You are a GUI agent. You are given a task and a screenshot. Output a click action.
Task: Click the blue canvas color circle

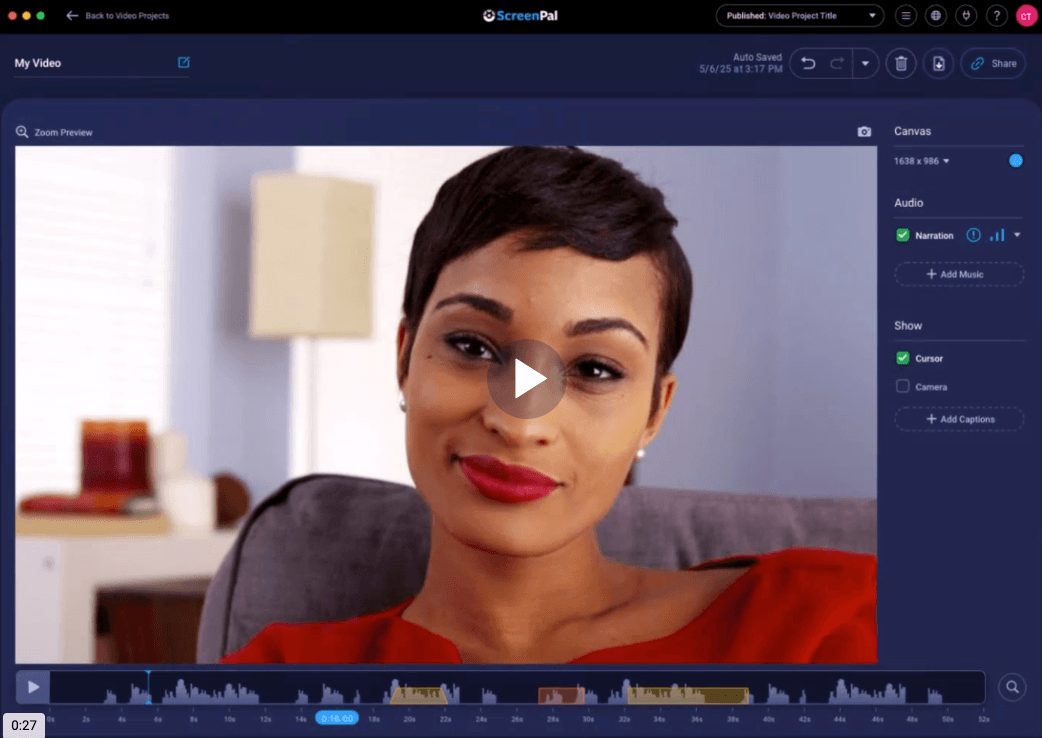(1015, 160)
